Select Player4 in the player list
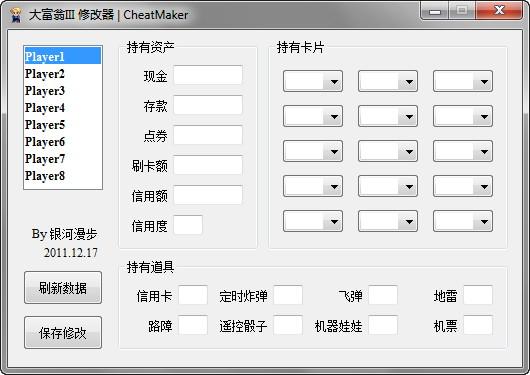 coord(63,108)
